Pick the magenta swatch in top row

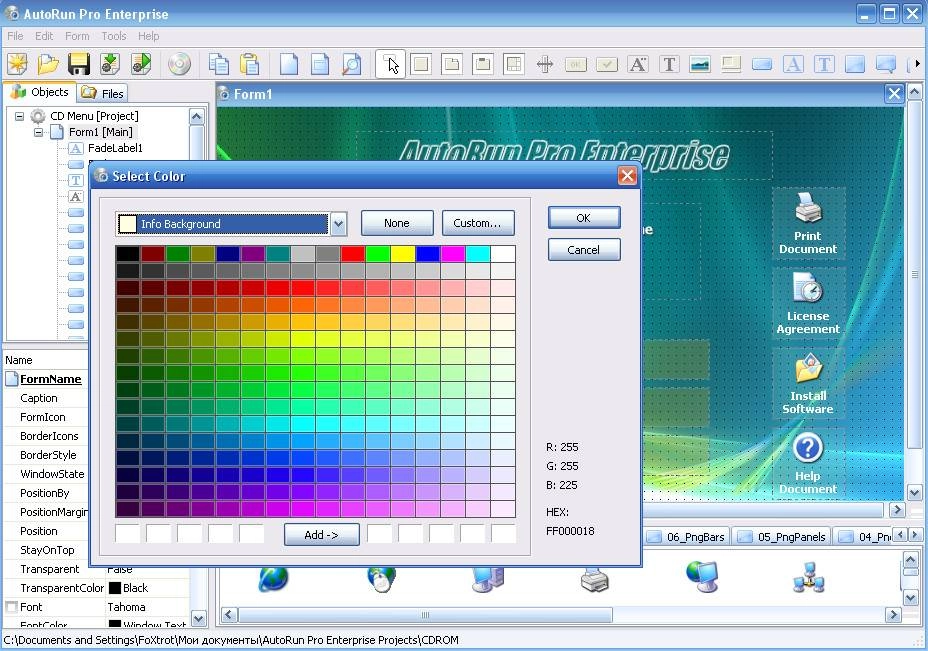453,254
